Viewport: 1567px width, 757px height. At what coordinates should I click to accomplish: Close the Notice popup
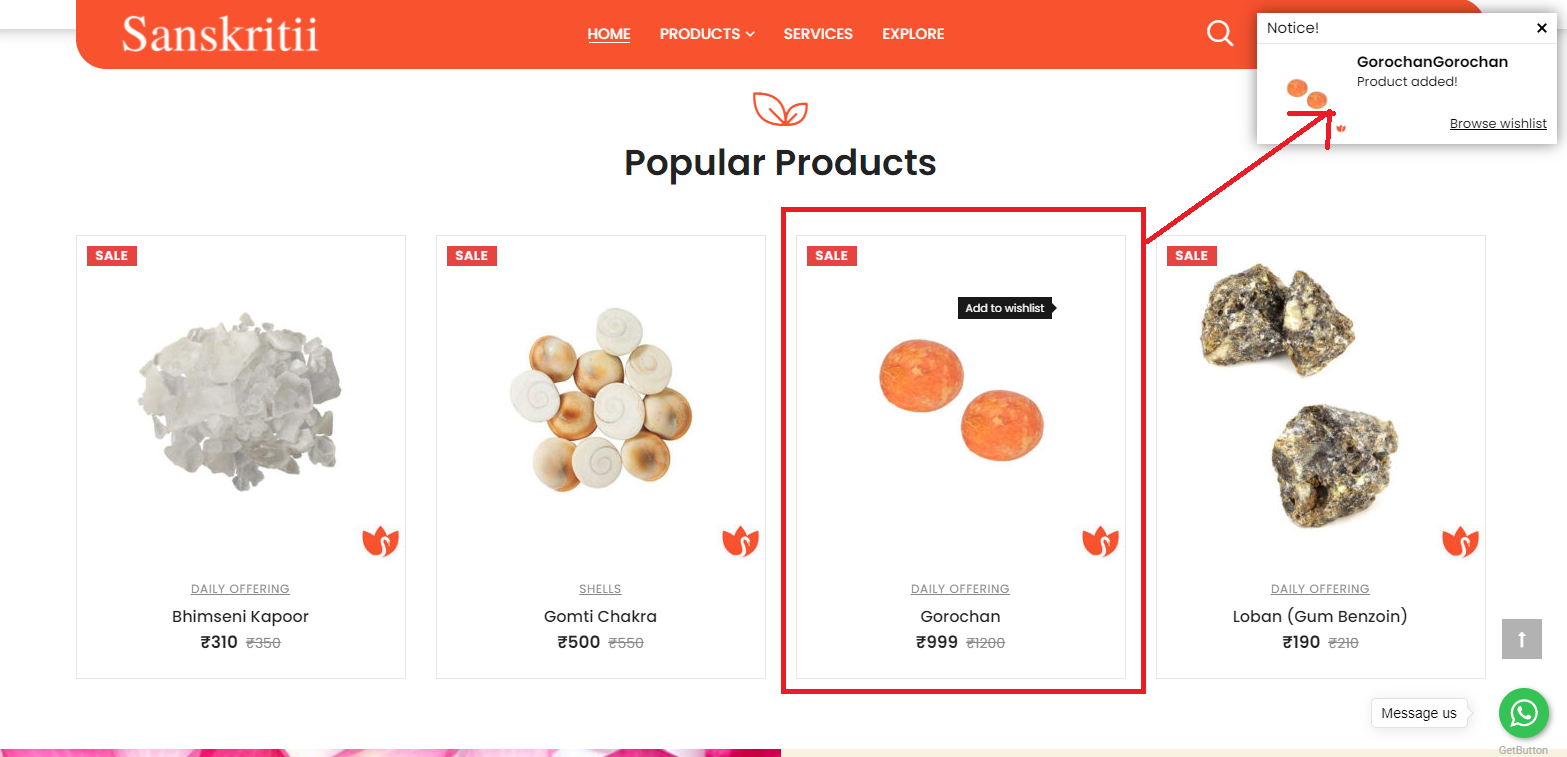(x=1541, y=28)
